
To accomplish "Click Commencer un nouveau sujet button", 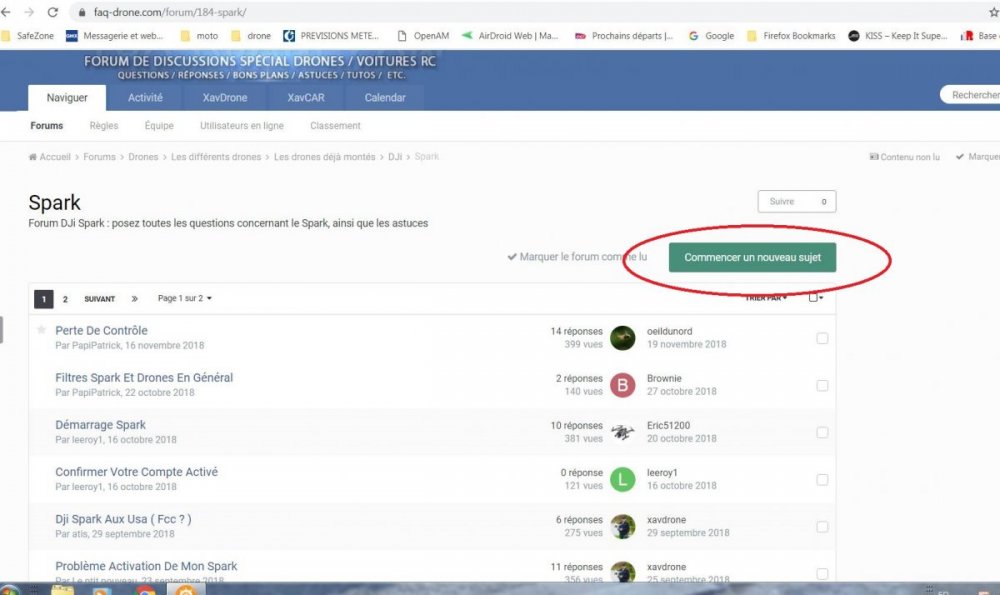I will pyautogui.click(x=752, y=257).
